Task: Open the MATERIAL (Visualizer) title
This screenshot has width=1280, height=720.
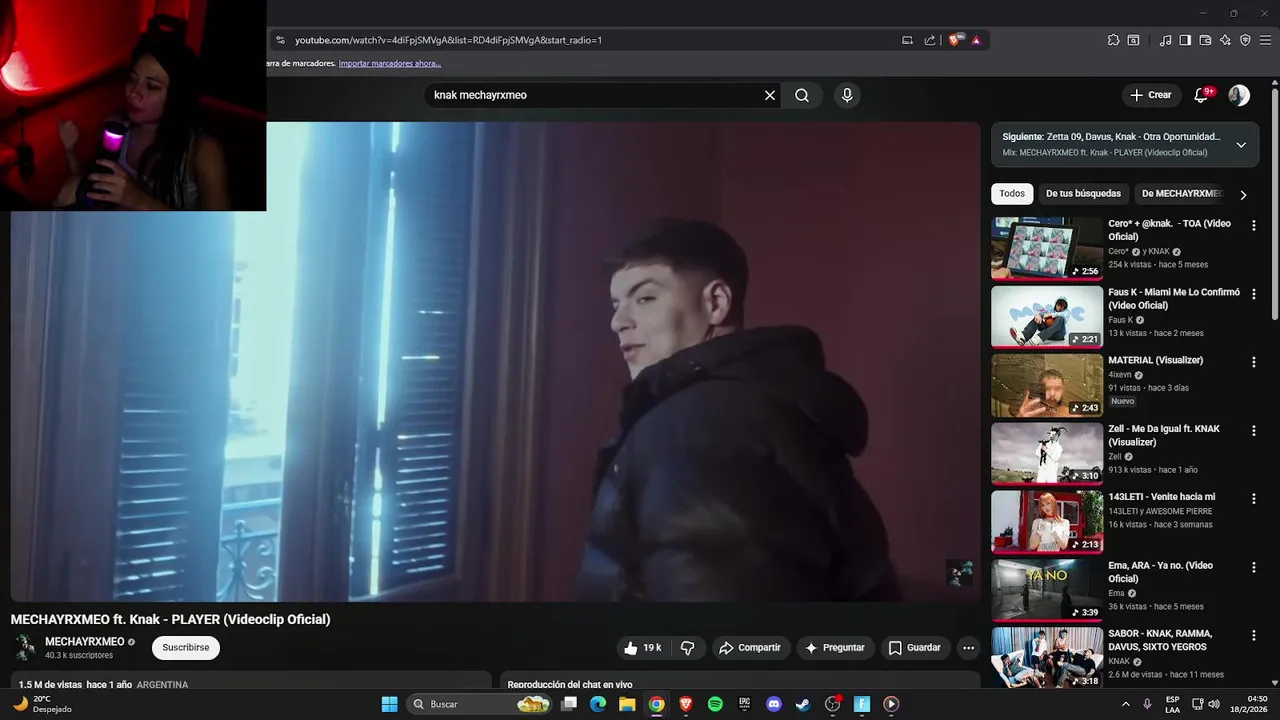Action: 1155,360
